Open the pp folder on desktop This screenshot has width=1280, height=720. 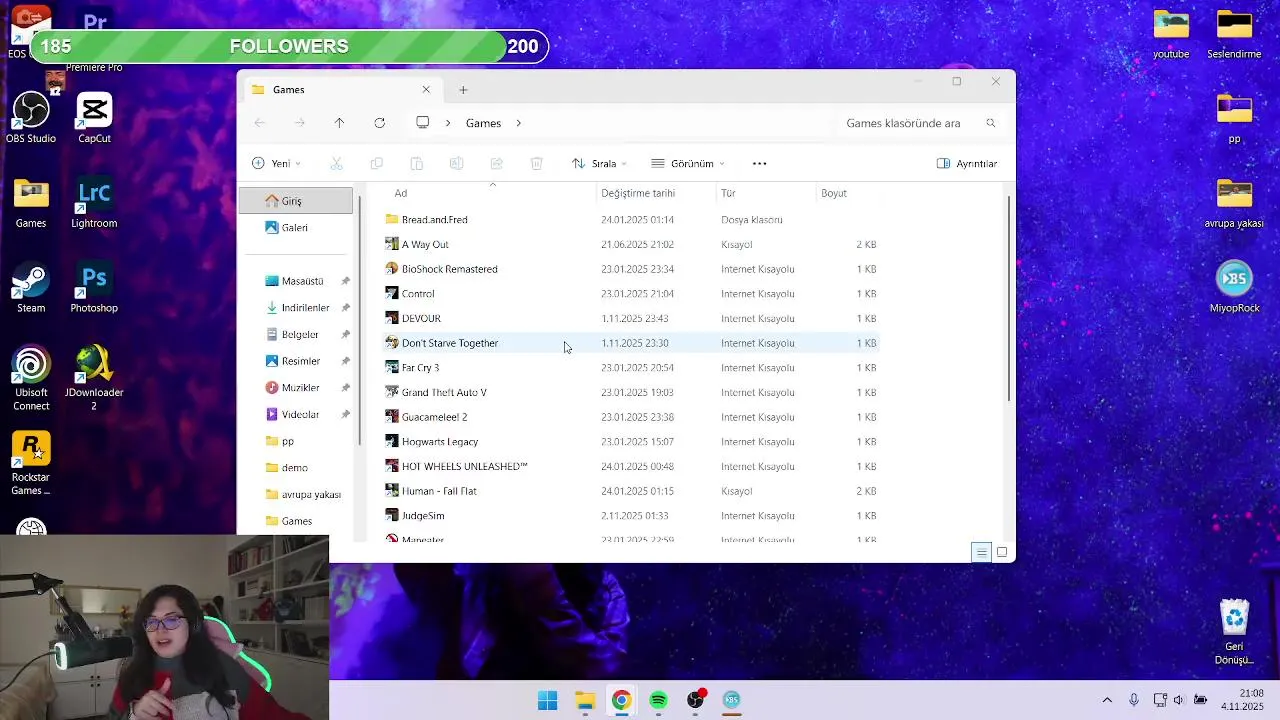point(1234,120)
